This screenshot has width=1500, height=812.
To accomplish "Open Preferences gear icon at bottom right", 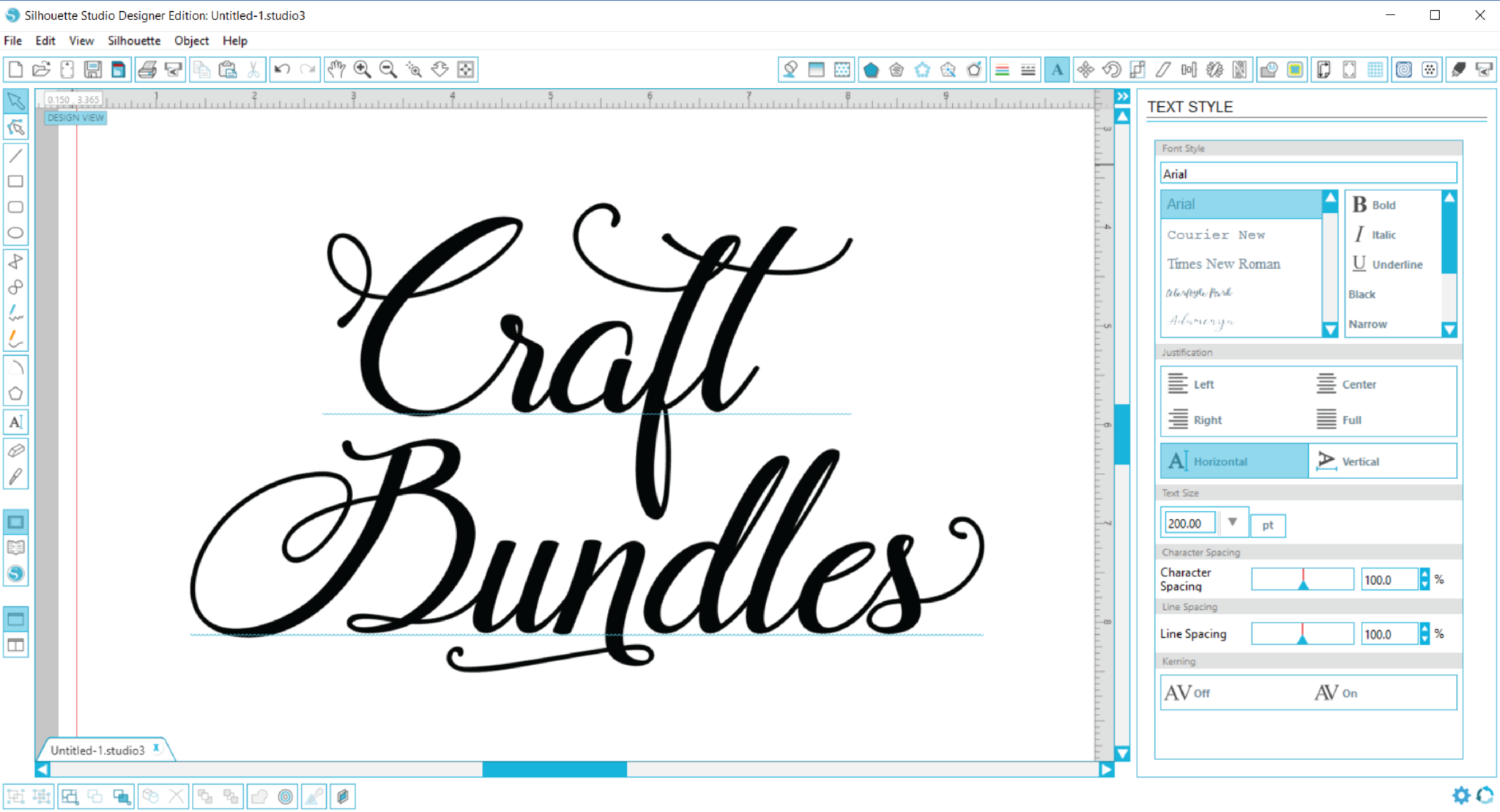I will point(1460,794).
